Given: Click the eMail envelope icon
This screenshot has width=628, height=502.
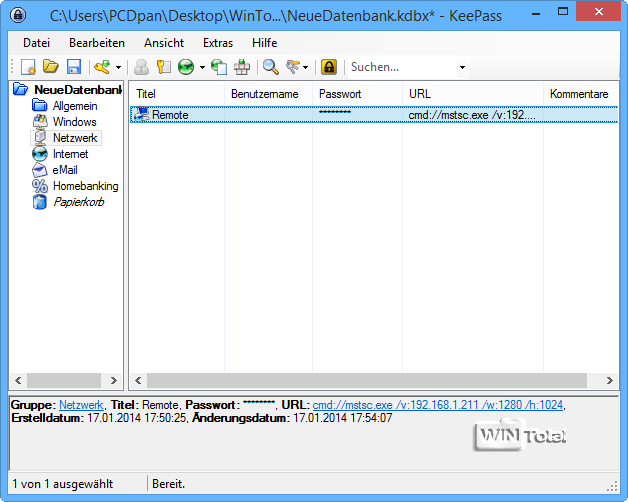Looking at the screenshot, I should 40,170.
